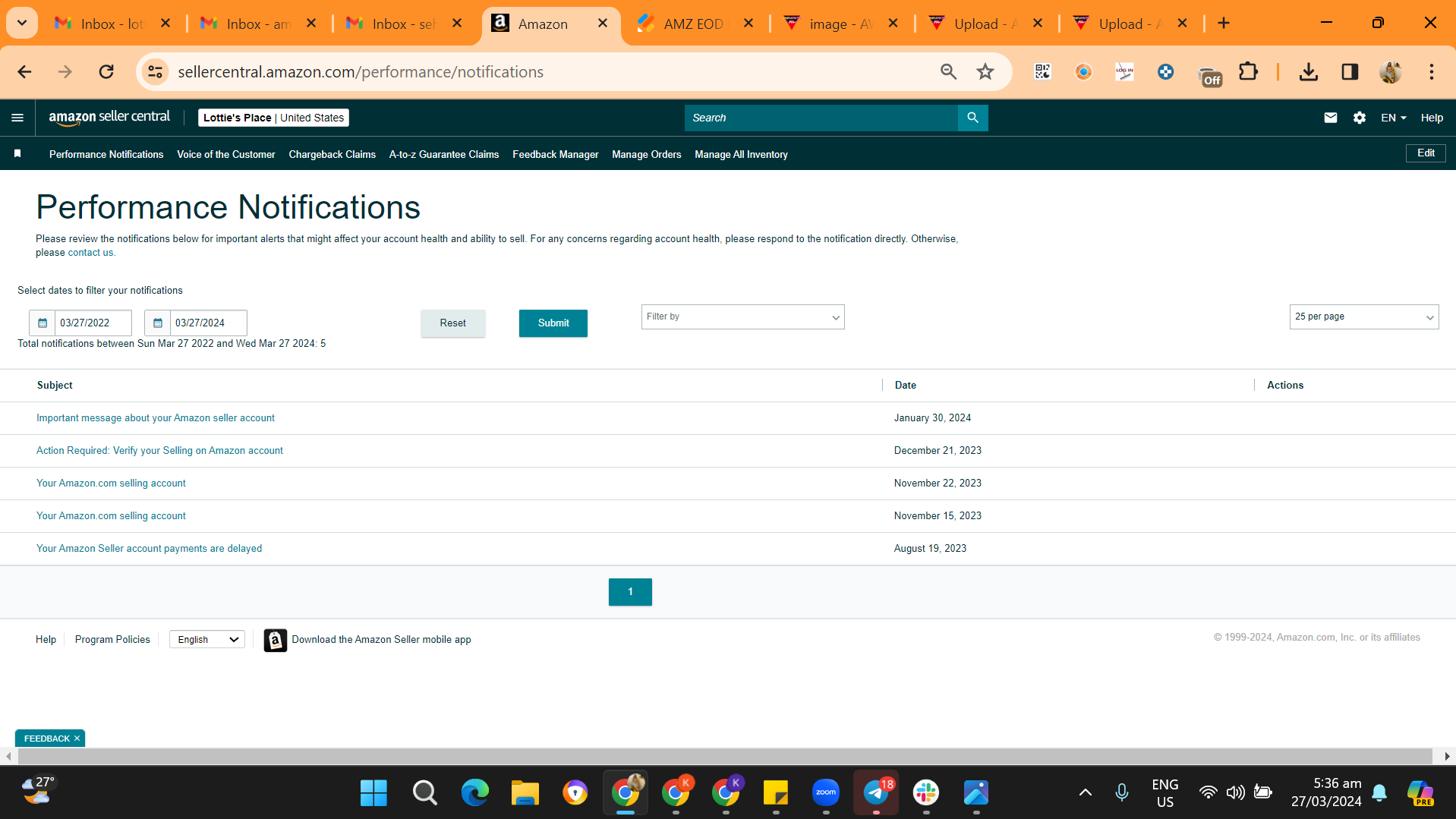
Task: Open A-to-z Guarantee Claims menu item
Action: coord(444,155)
